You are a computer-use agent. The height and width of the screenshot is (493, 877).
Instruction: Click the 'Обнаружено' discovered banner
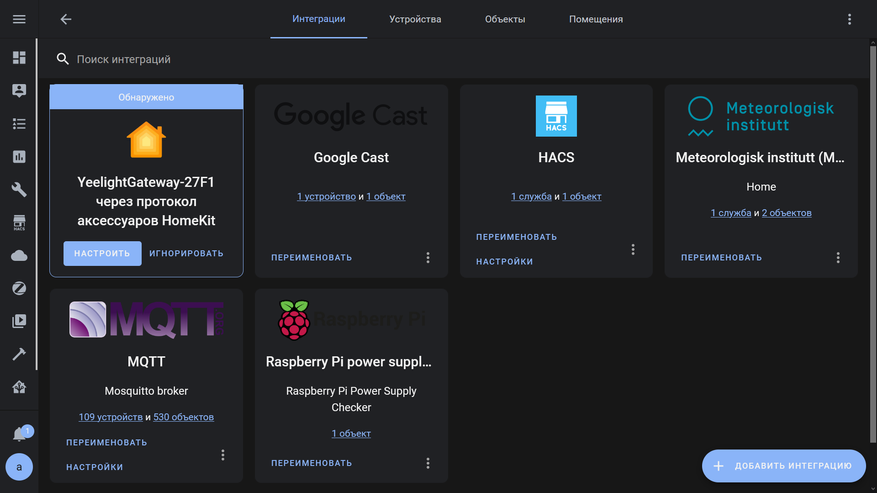pos(146,97)
